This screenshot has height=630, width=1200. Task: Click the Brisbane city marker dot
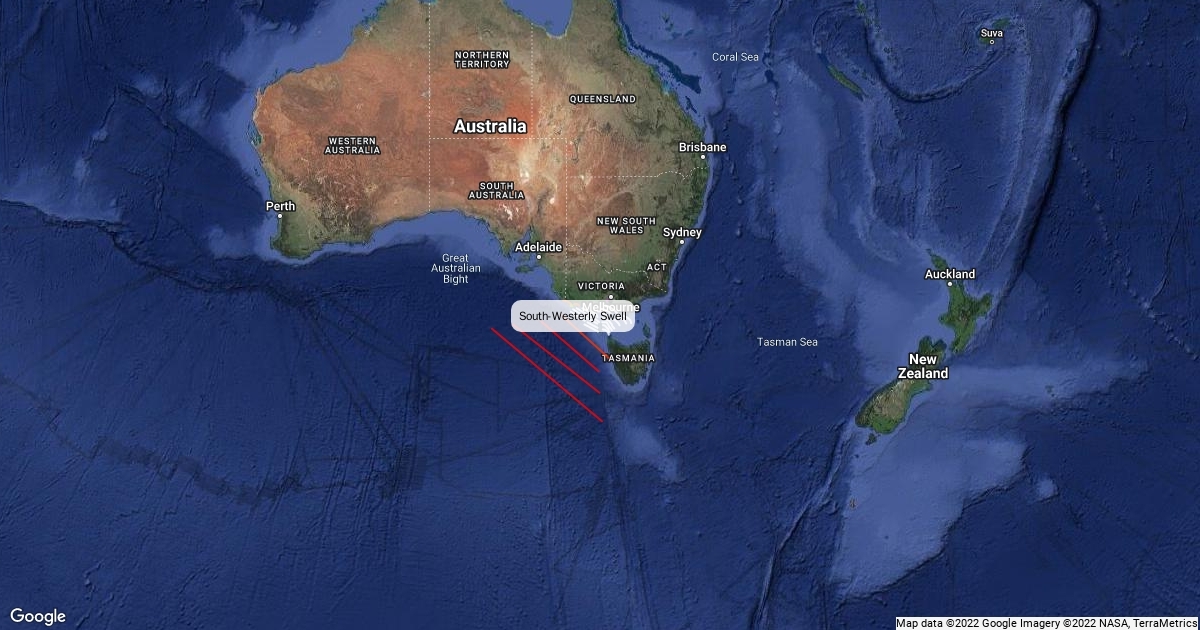point(703,157)
